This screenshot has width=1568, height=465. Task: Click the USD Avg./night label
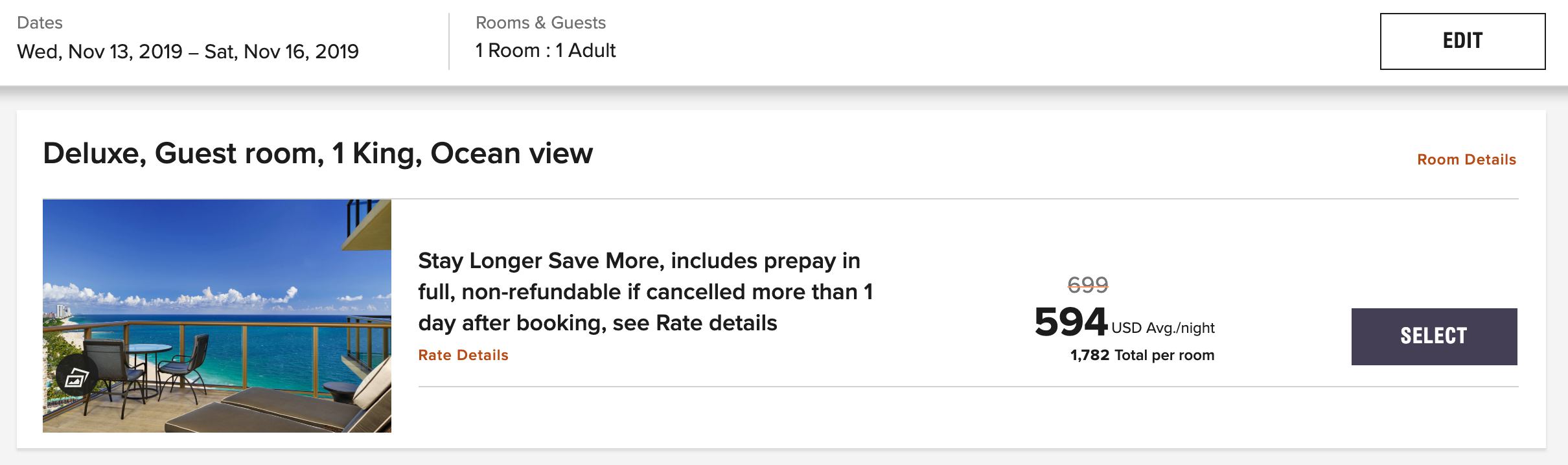(1162, 328)
